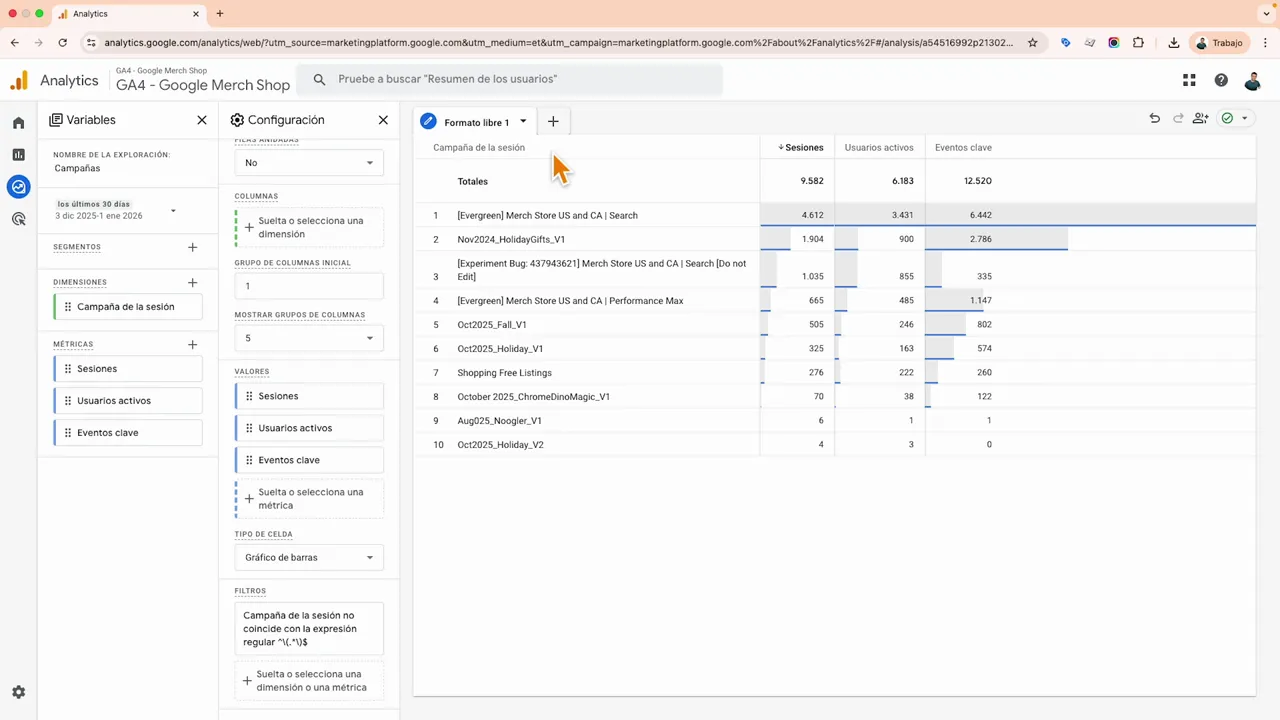Add a new segment with plus icon
The width and height of the screenshot is (1280, 720).
pyautogui.click(x=193, y=247)
